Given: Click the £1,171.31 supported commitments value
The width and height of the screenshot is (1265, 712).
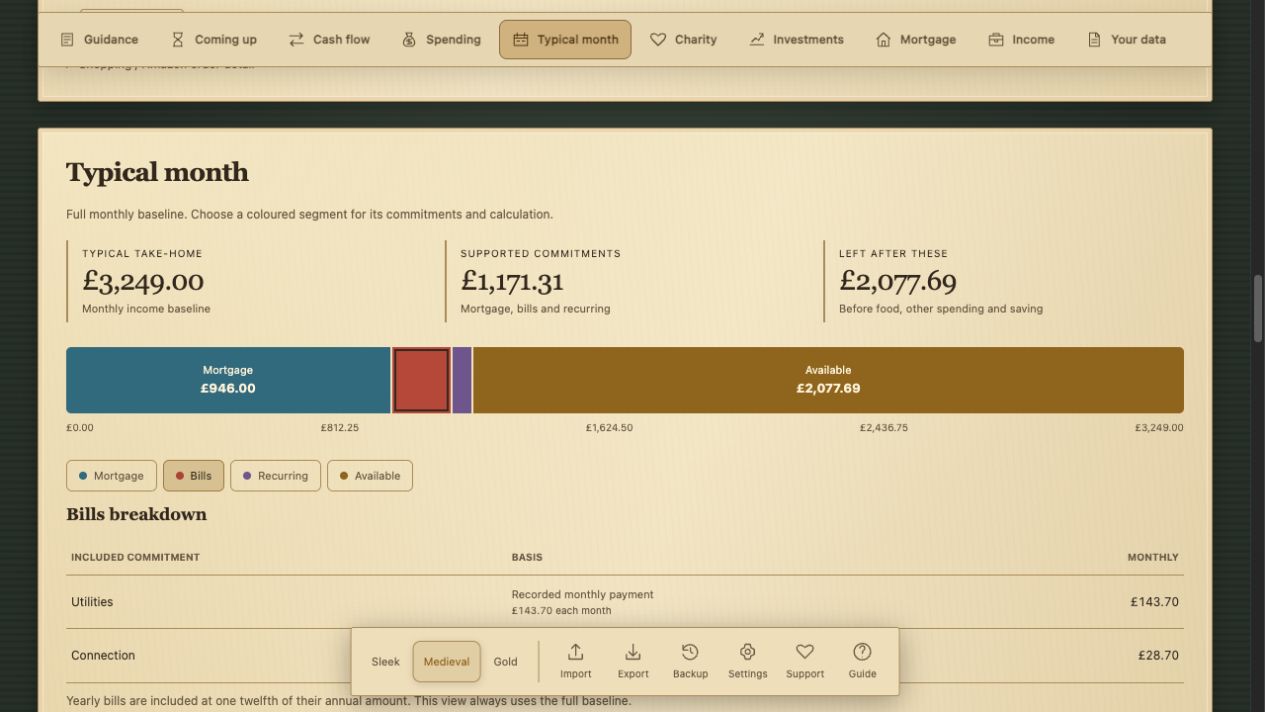Looking at the screenshot, I should pos(512,281).
